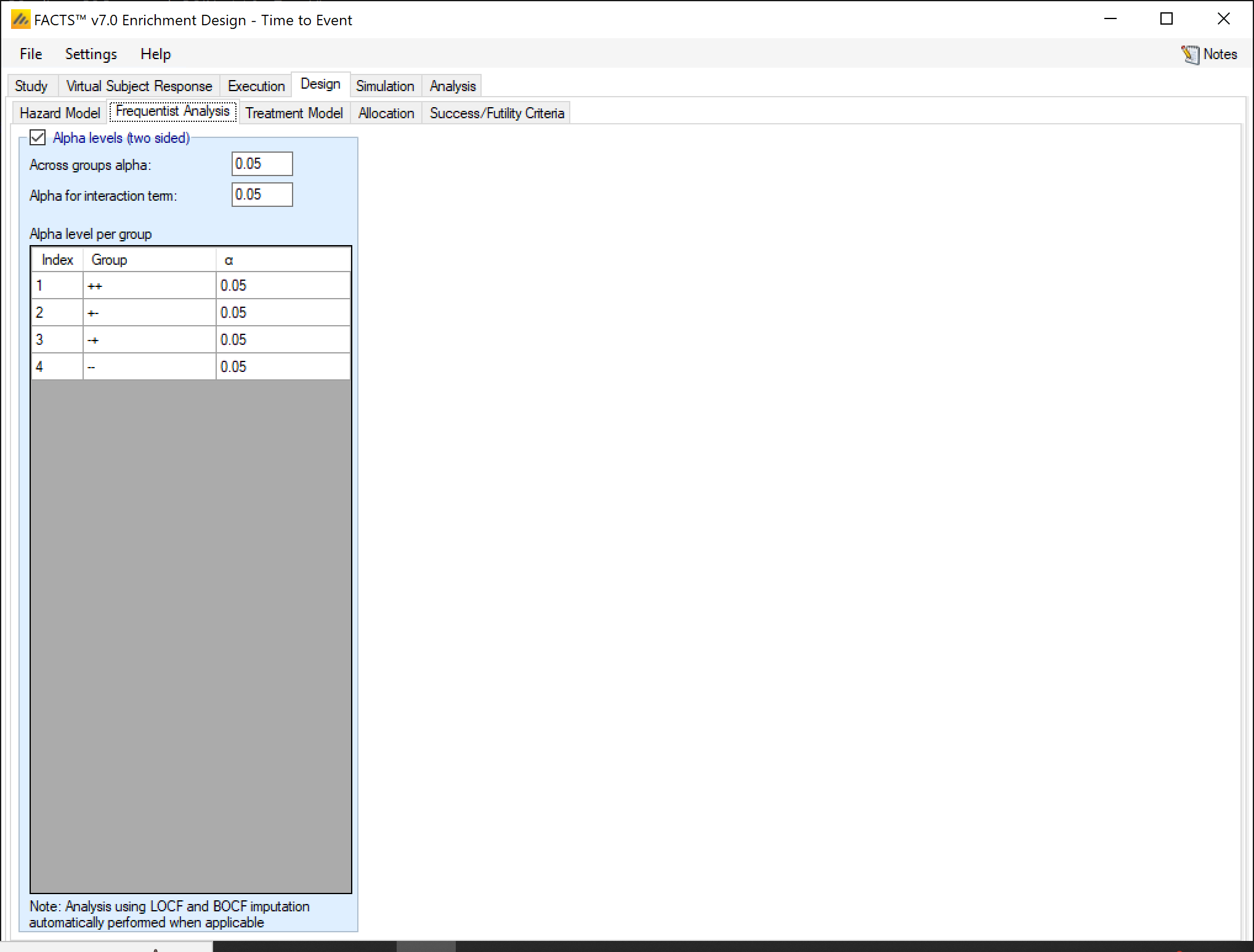Go to the Execution tab

256,86
